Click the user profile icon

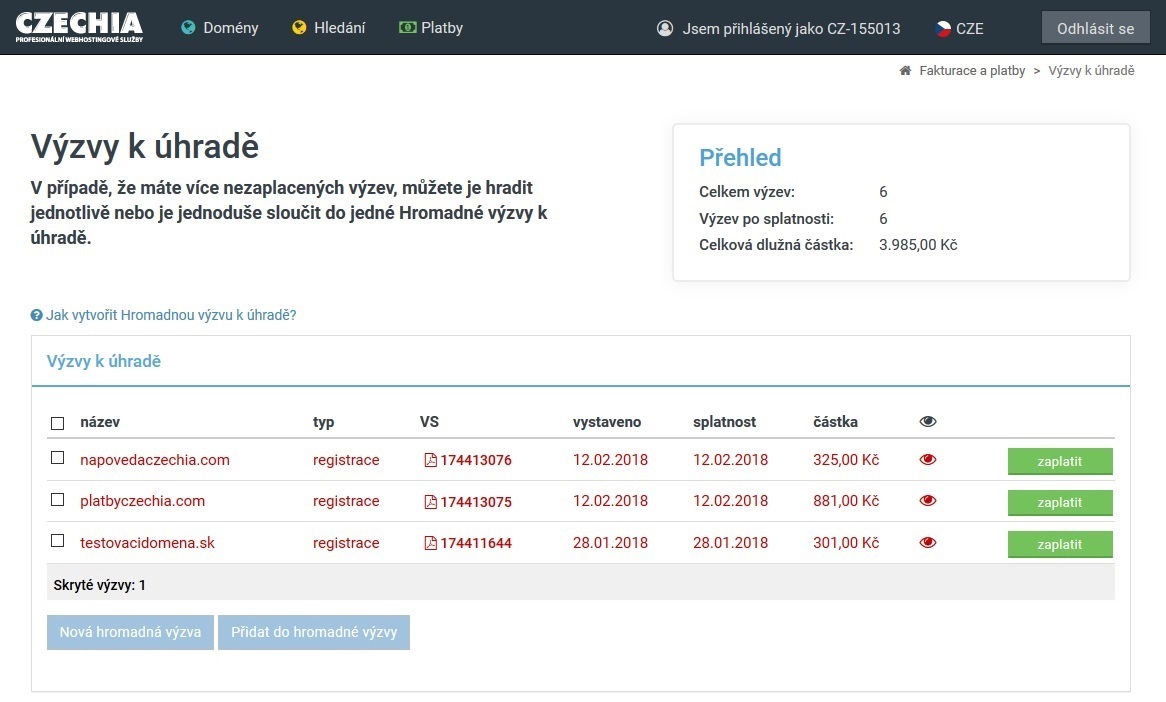pyautogui.click(x=665, y=28)
